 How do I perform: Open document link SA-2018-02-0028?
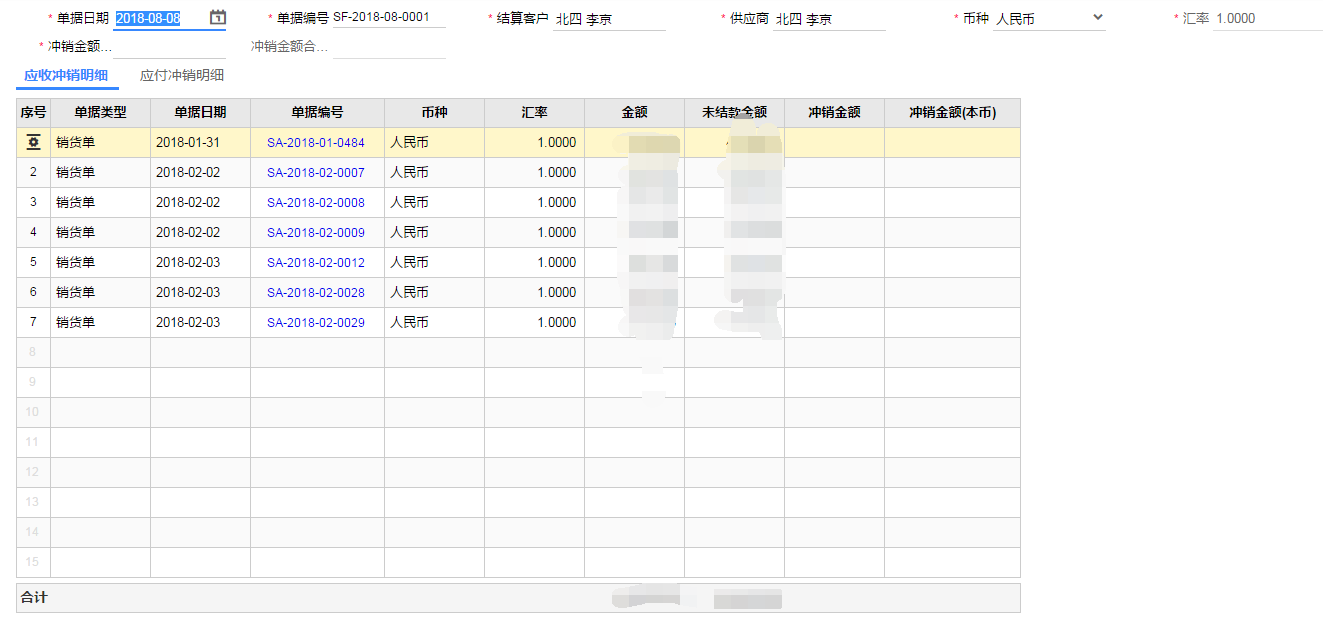point(315,293)
